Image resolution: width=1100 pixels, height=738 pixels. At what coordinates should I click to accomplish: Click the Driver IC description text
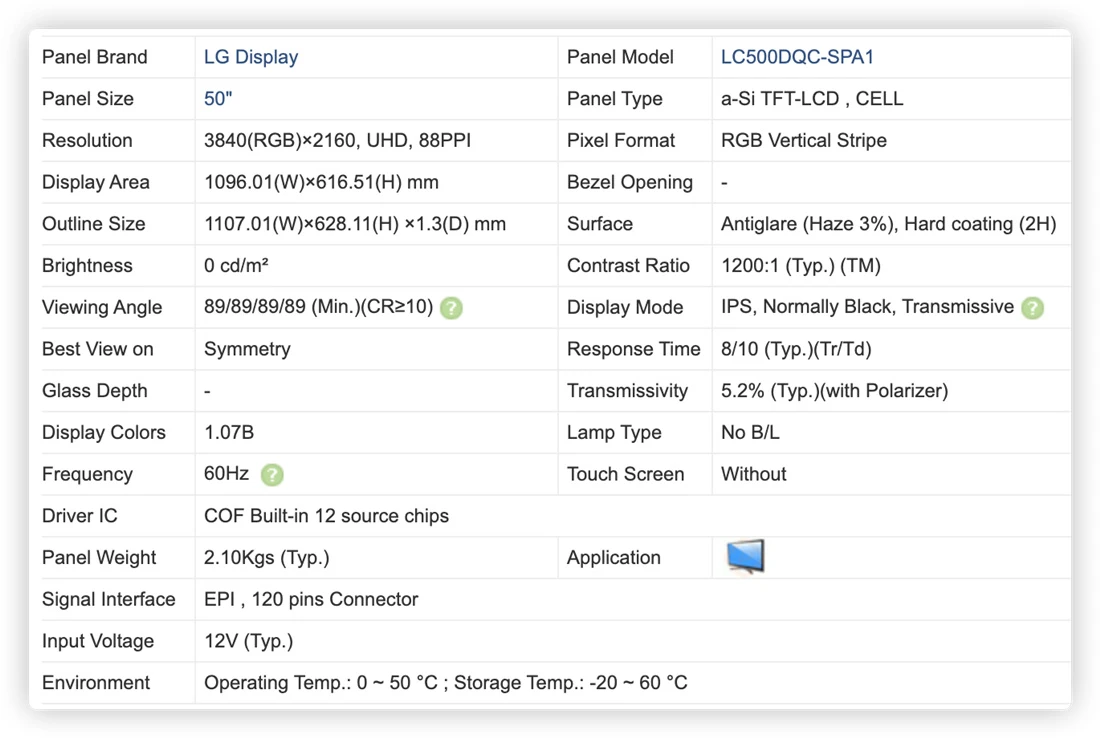(326, 516)
